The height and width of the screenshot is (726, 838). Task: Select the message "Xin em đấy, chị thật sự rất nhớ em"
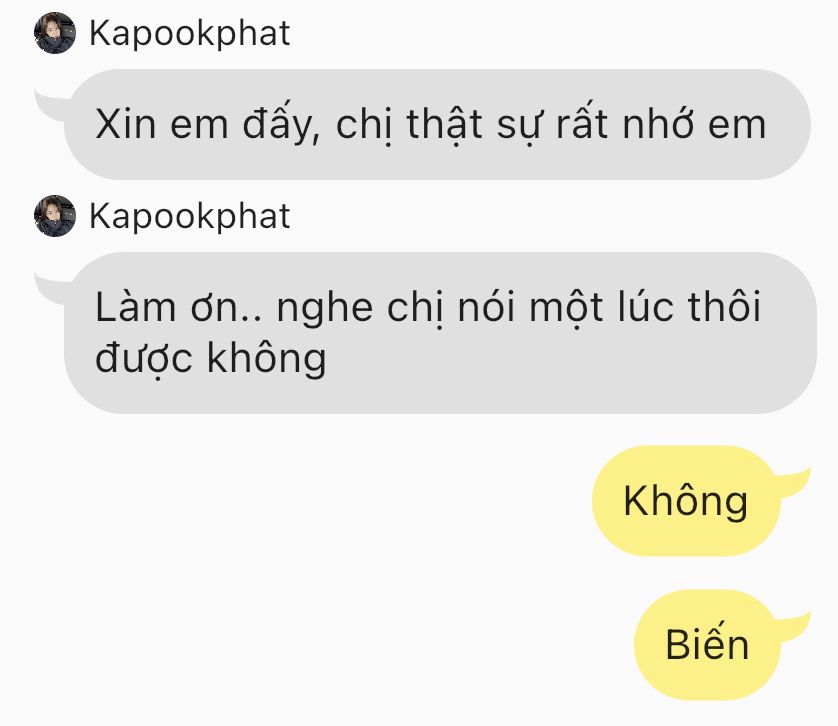437,124
